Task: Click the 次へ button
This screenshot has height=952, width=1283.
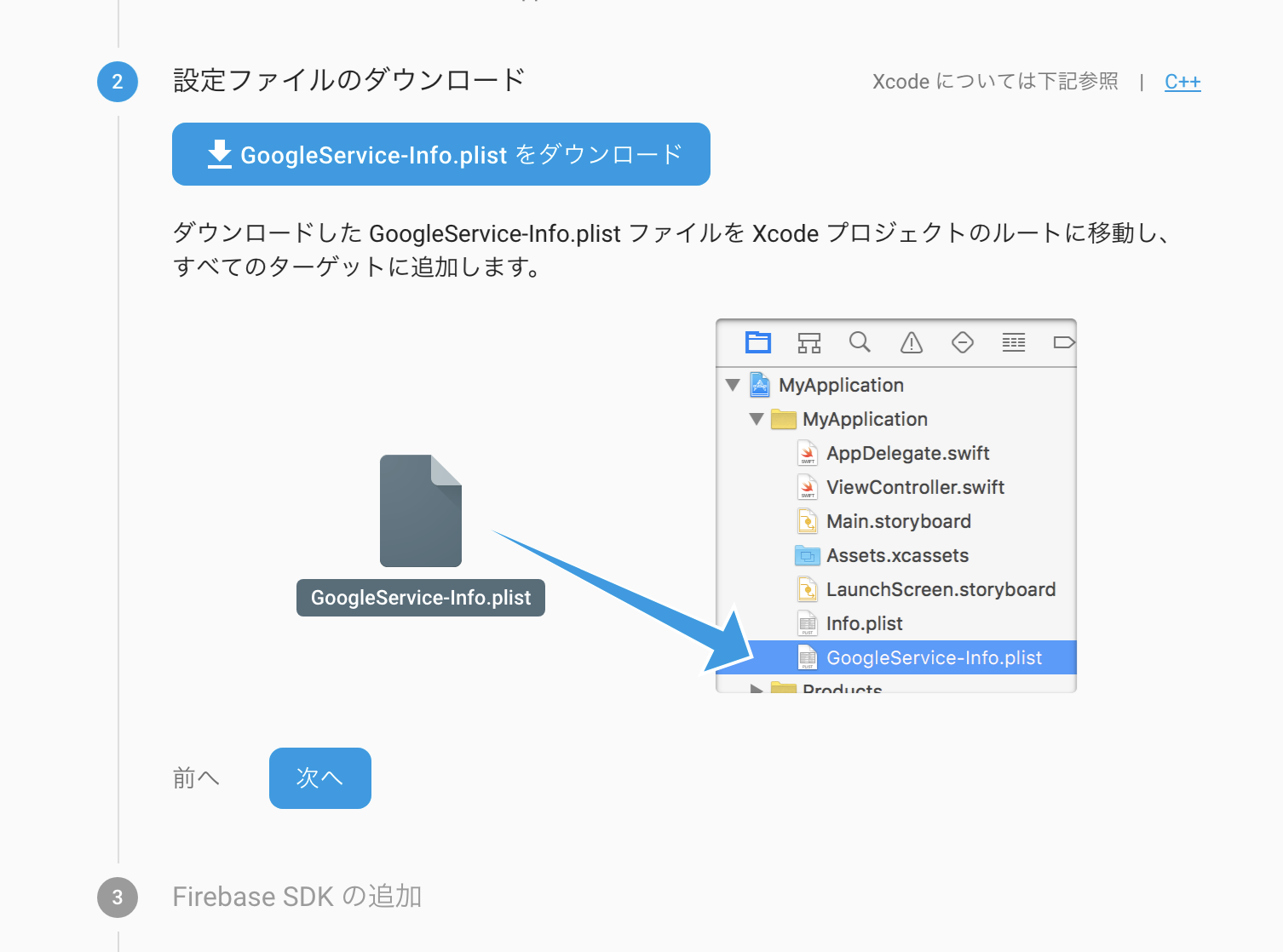Action: click(x=319, y=777)
